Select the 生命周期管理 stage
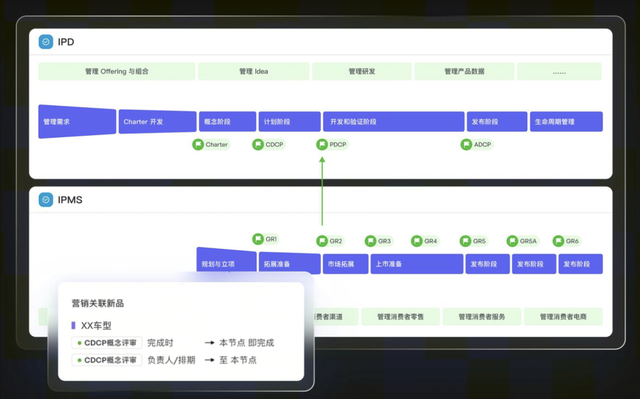Screen dimensions: 640x399 (566, 122)
